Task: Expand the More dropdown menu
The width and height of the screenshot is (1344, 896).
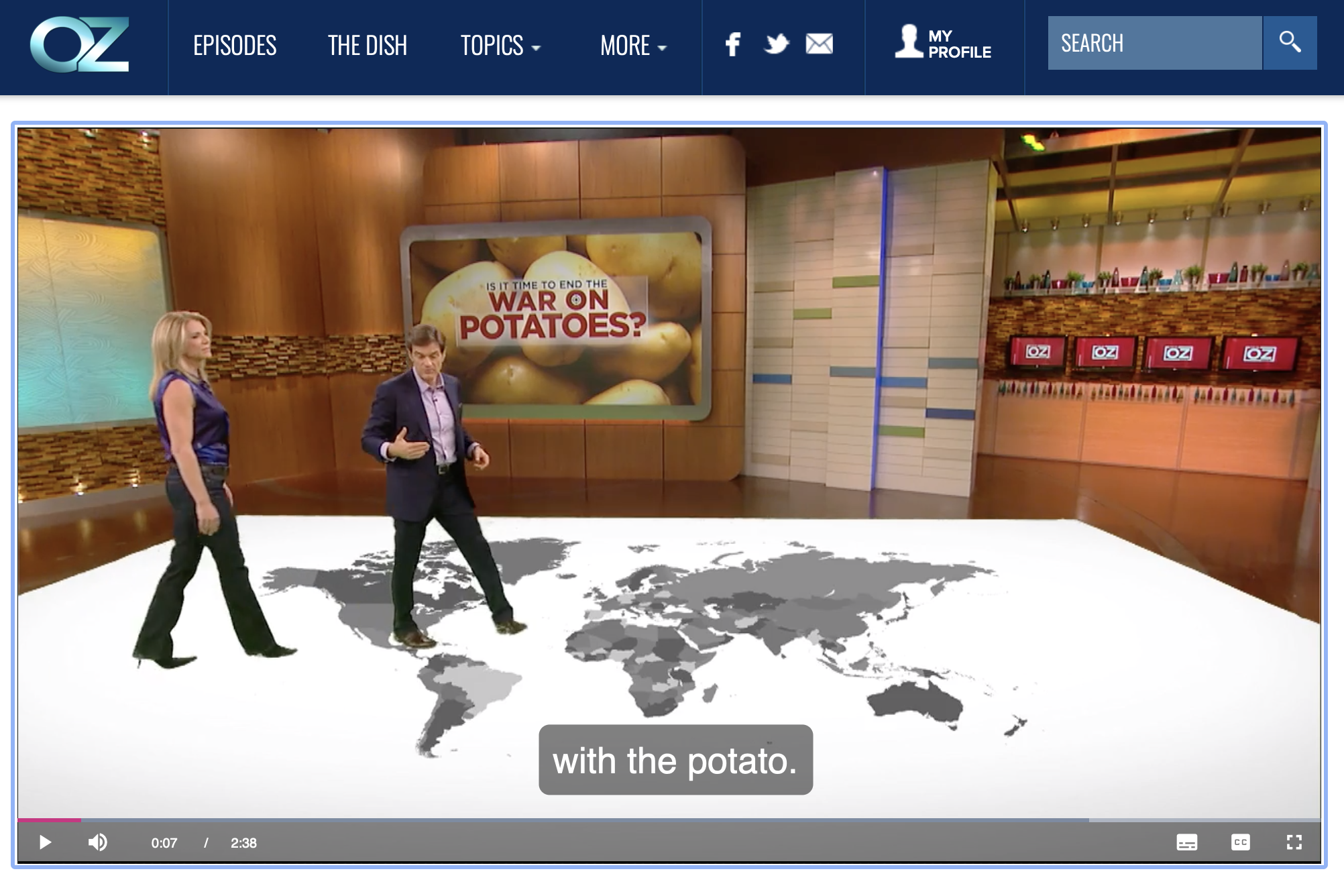Action: [x=633, y=46]
